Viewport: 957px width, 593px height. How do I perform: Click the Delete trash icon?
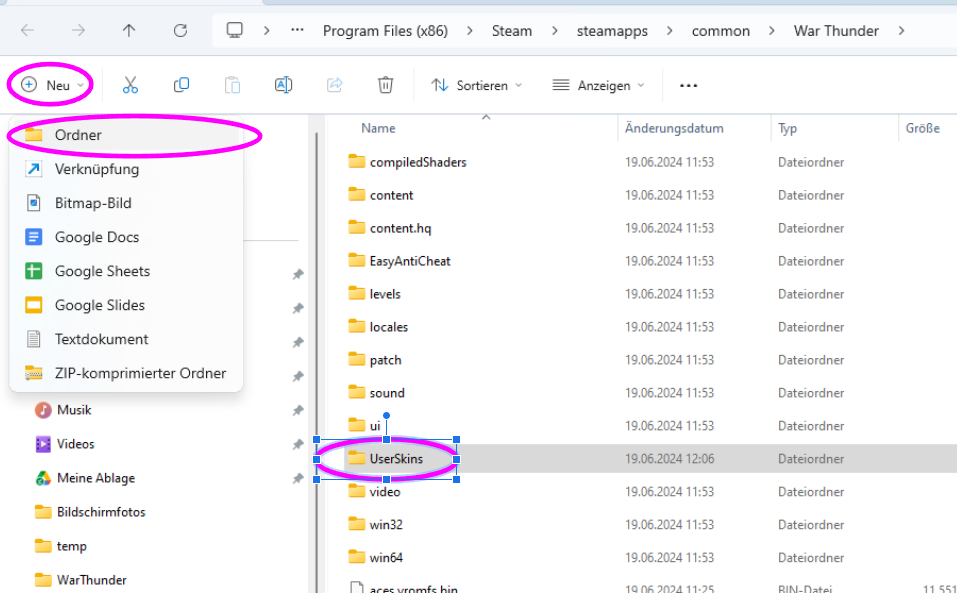(385, 85)
